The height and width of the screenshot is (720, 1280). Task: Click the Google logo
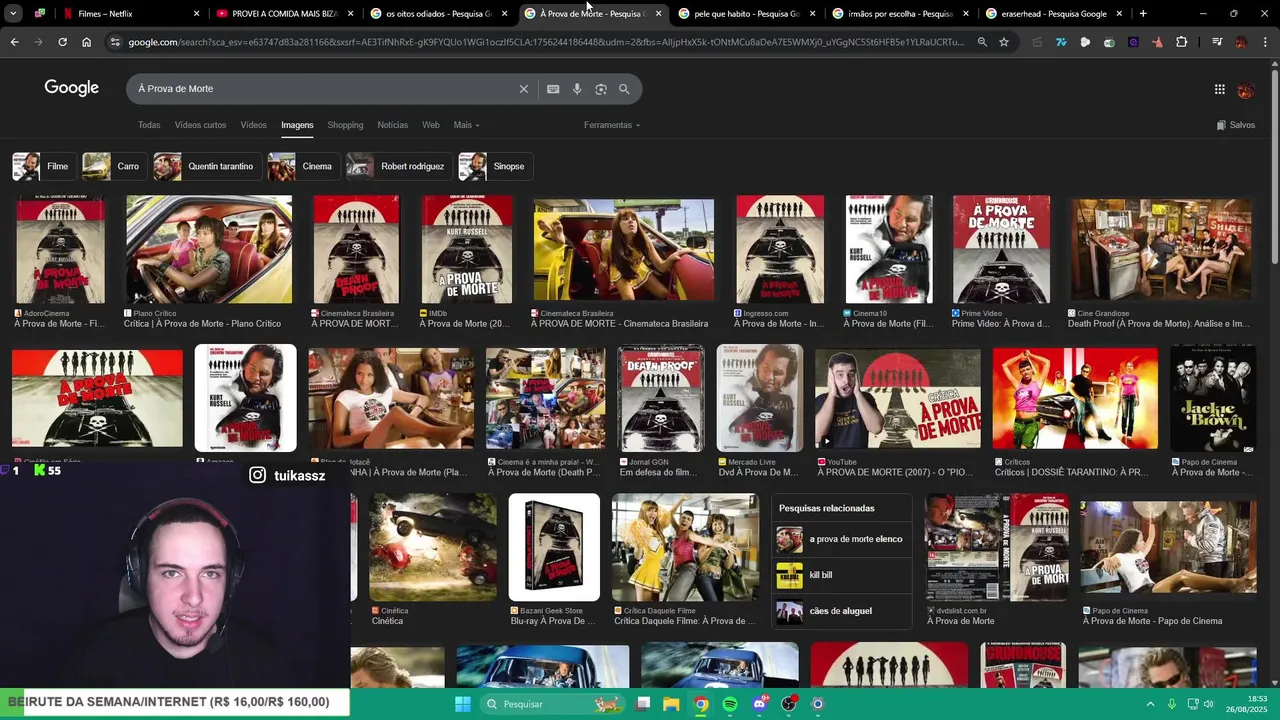click(71, 88)
